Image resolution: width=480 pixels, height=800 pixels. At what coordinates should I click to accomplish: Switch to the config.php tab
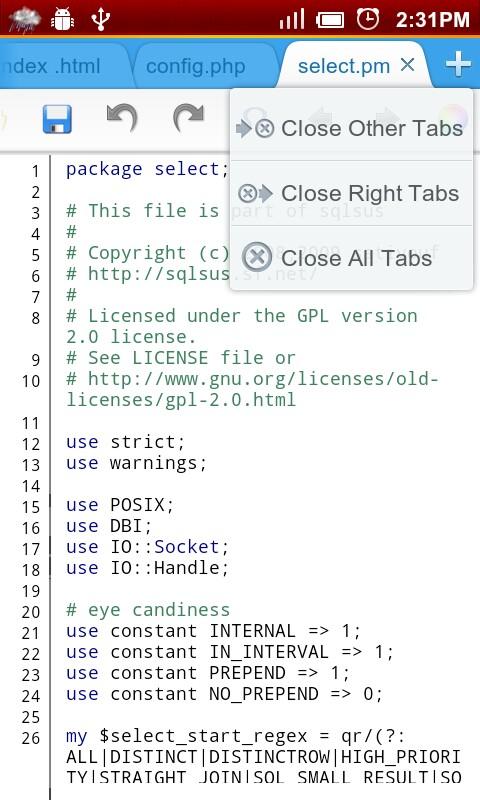tap(196, 66)
